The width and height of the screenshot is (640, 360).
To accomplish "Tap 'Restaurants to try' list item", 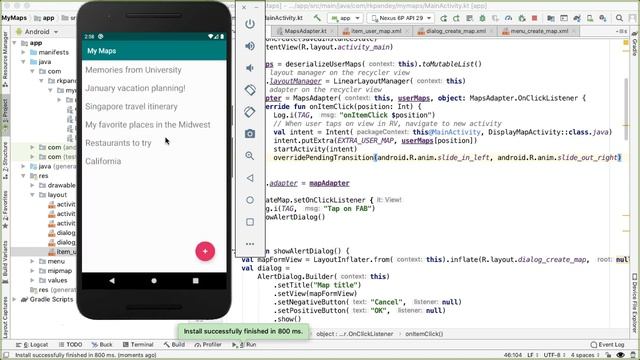I will 154,143.
